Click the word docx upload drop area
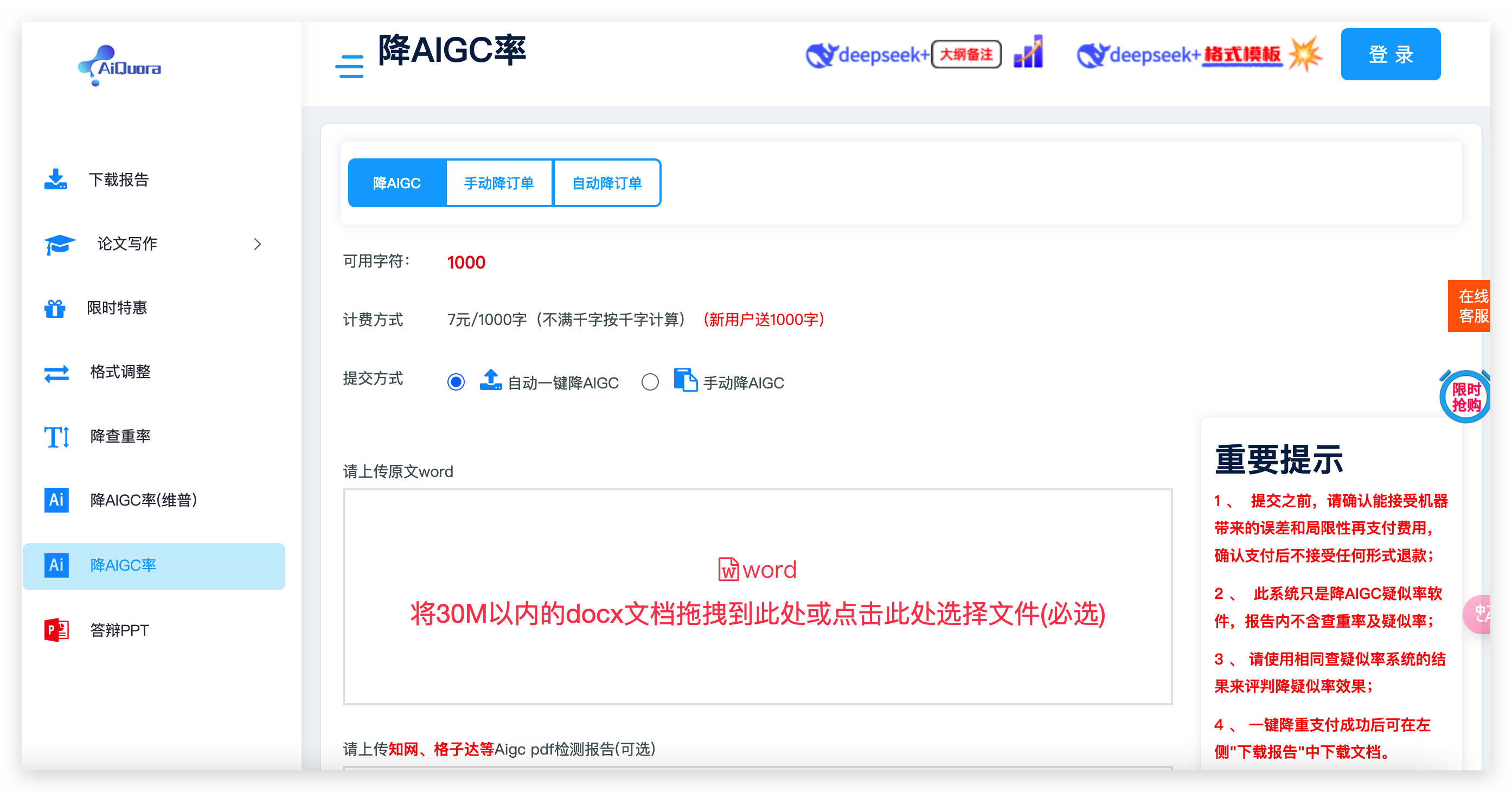 757,596
